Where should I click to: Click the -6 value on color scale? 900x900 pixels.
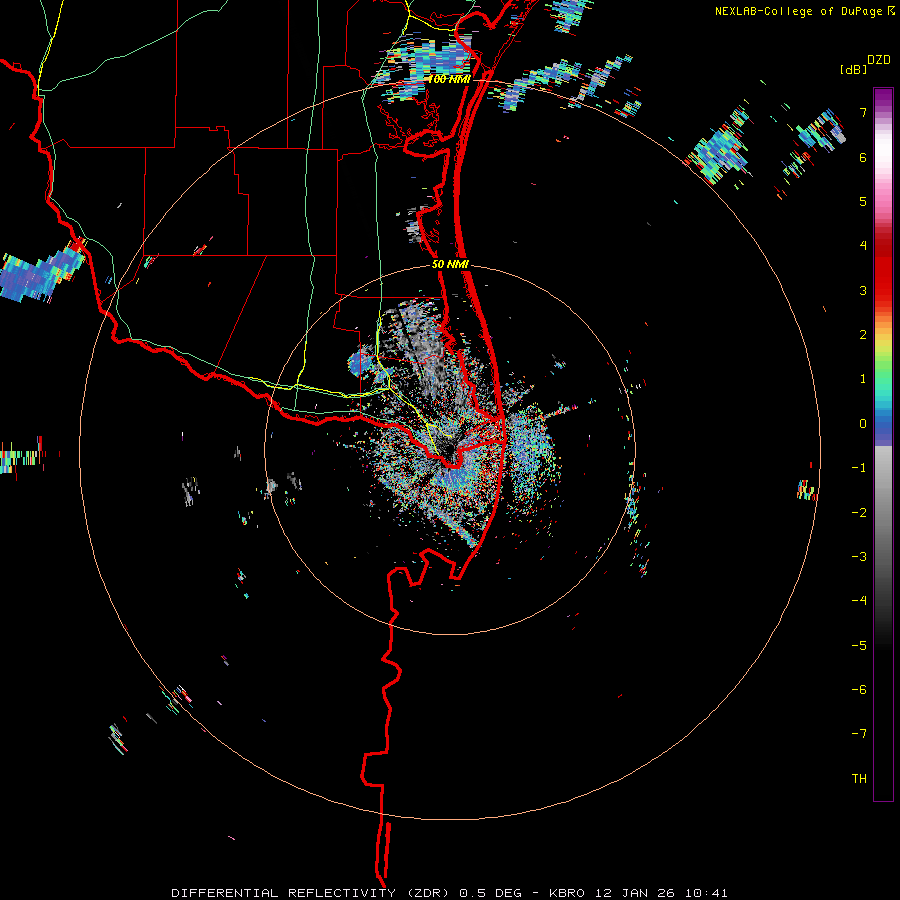coord(859,690)
